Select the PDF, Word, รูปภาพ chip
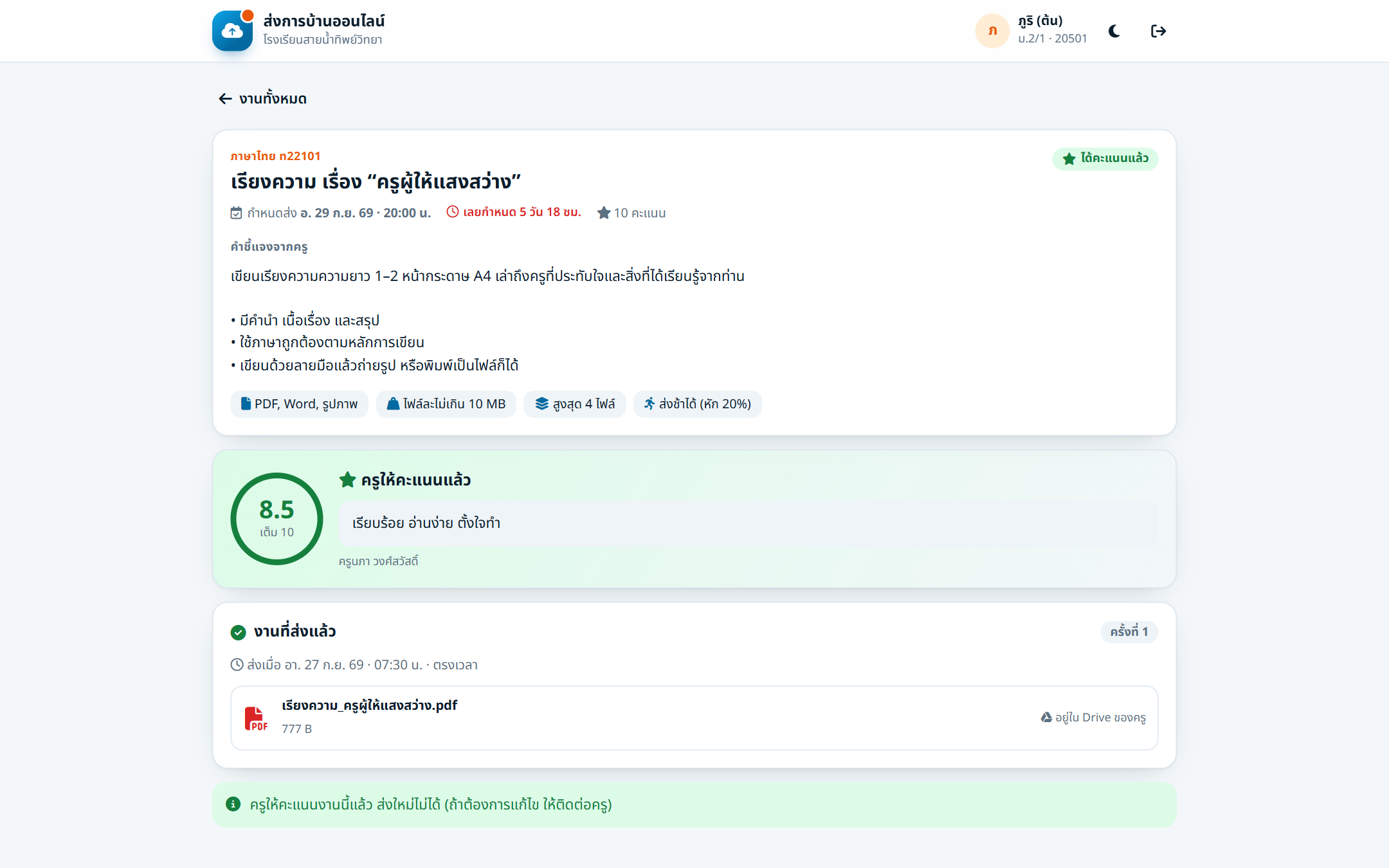The image size is (1389, 868). 299,404
